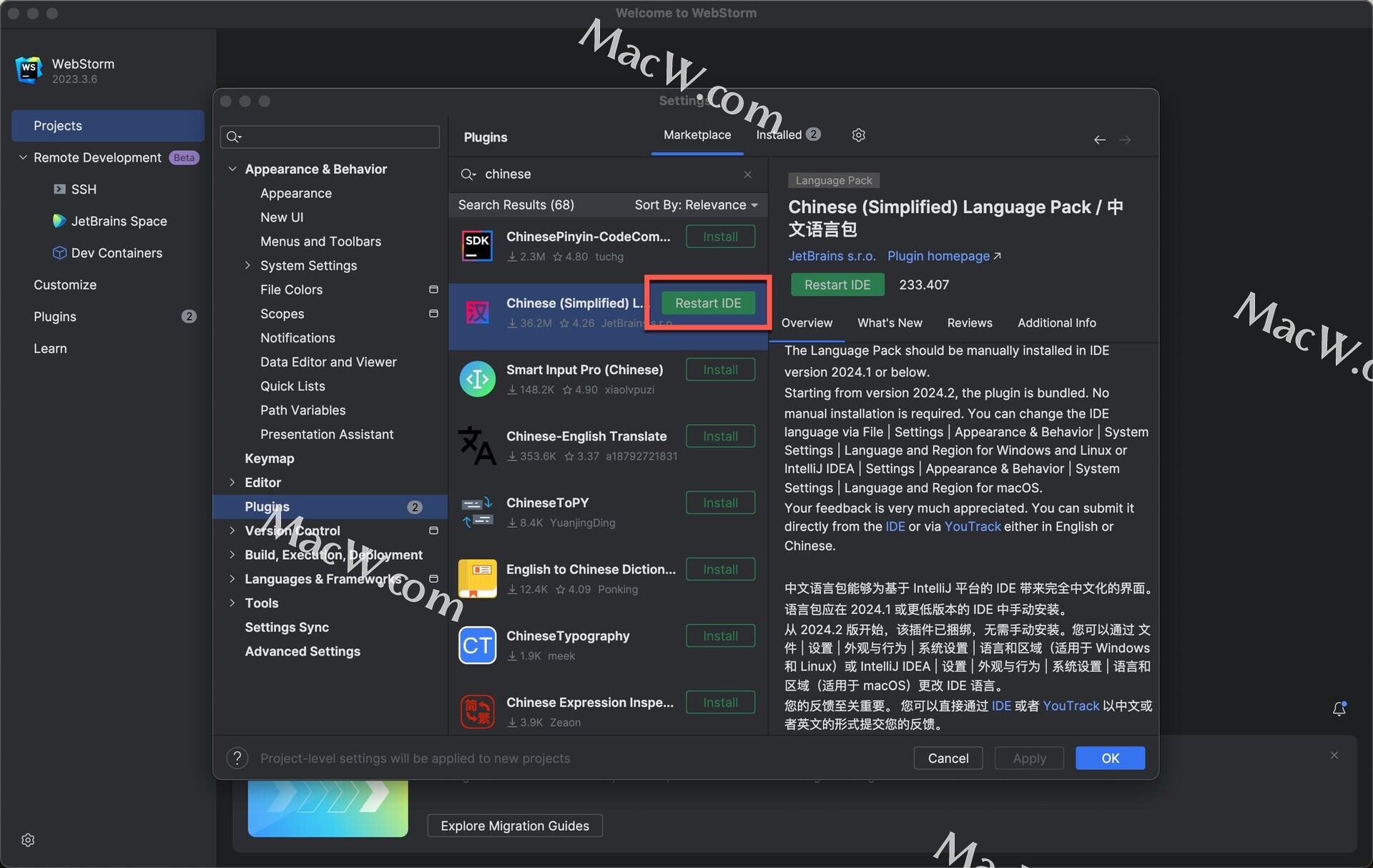Viewport: 1373px width, 868px height.
Task: Click project-level marker beside Languages & Frameworks
Action: point(433,578)
